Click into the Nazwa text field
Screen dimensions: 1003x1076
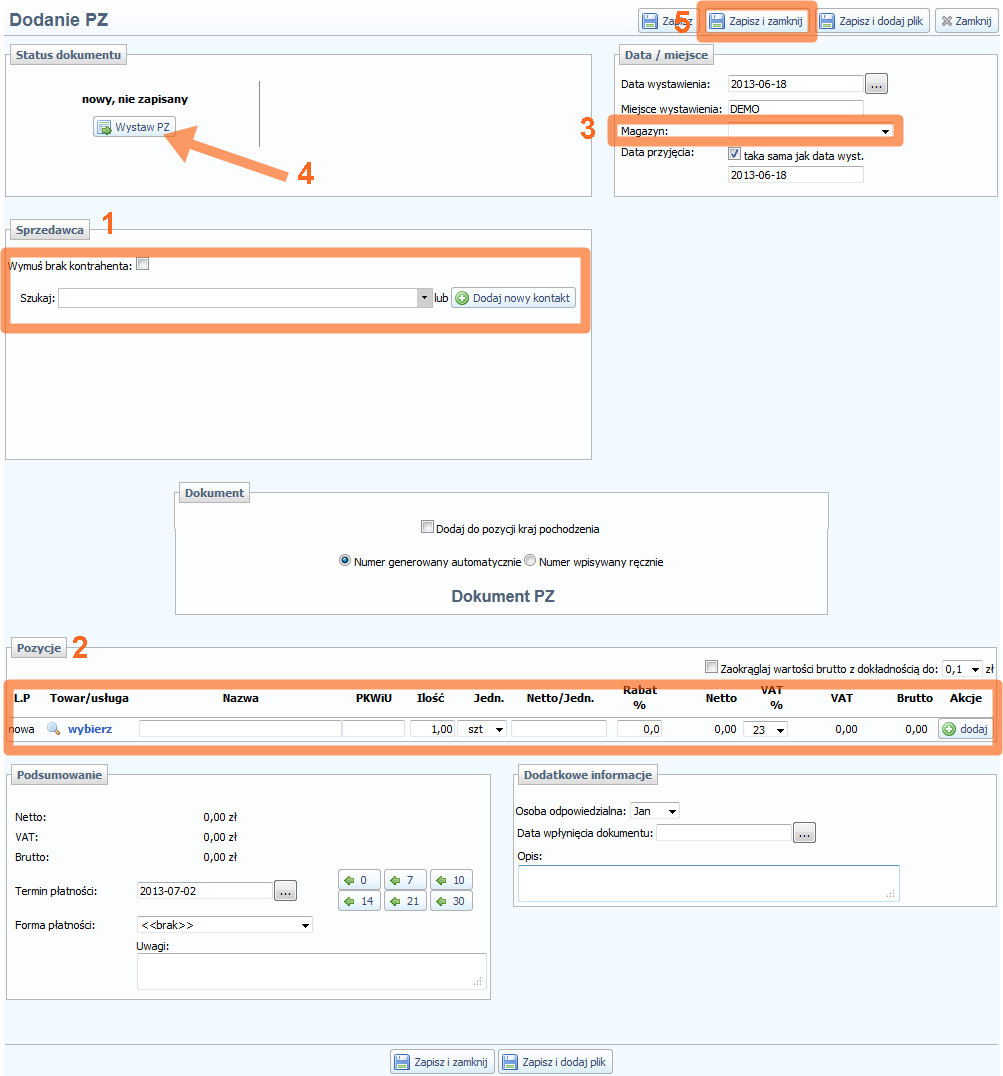239,730
